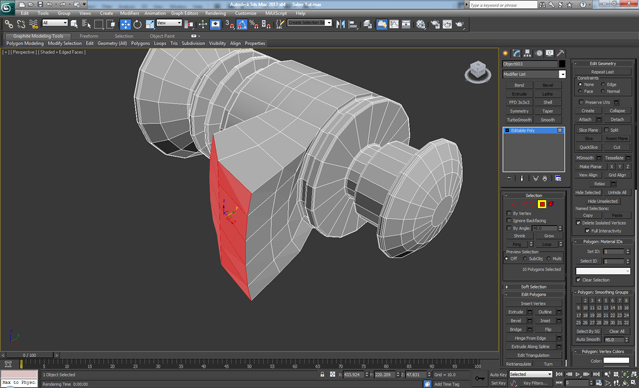Collapse the Edit Geometry rollout
Screen dimensions: 639x388
point(603,64)
